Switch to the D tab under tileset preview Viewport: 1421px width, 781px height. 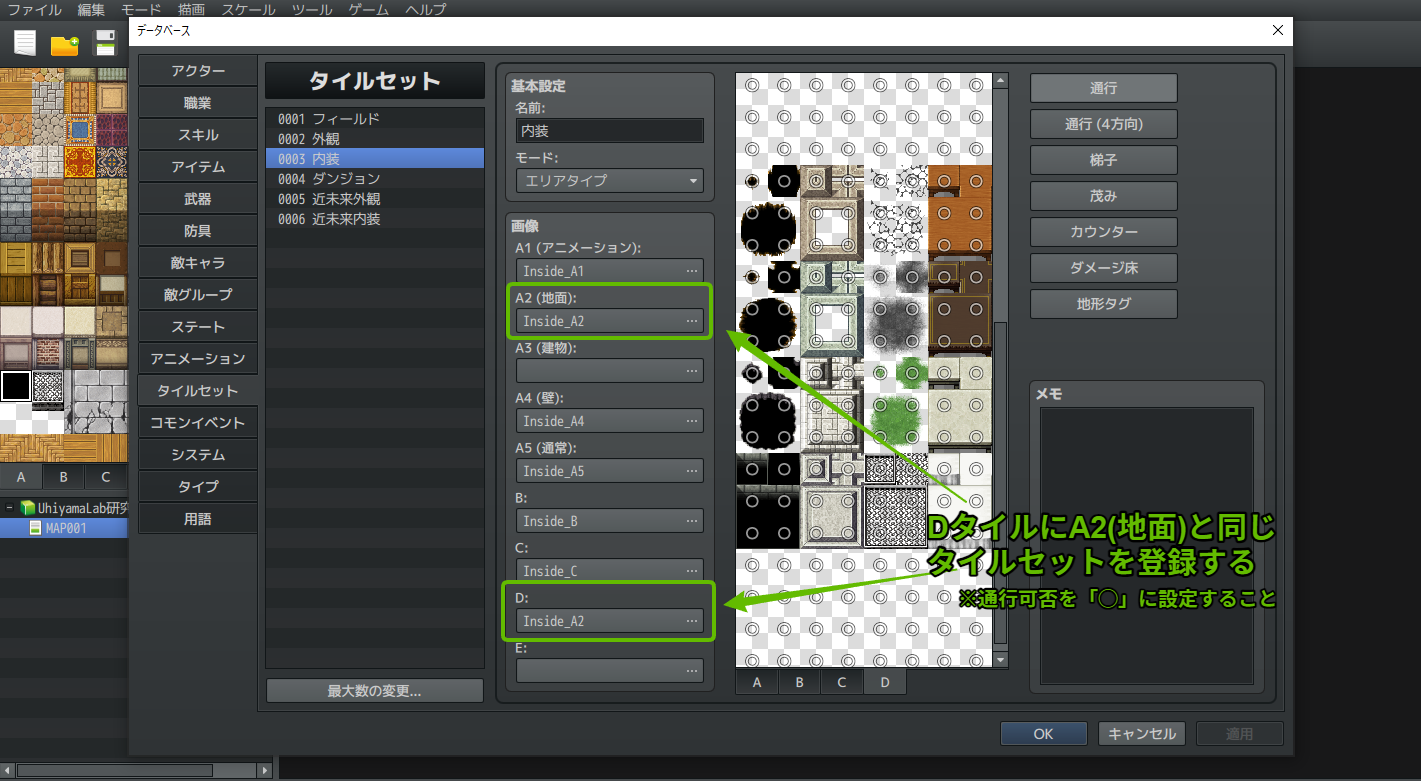(x=884, y=681)
